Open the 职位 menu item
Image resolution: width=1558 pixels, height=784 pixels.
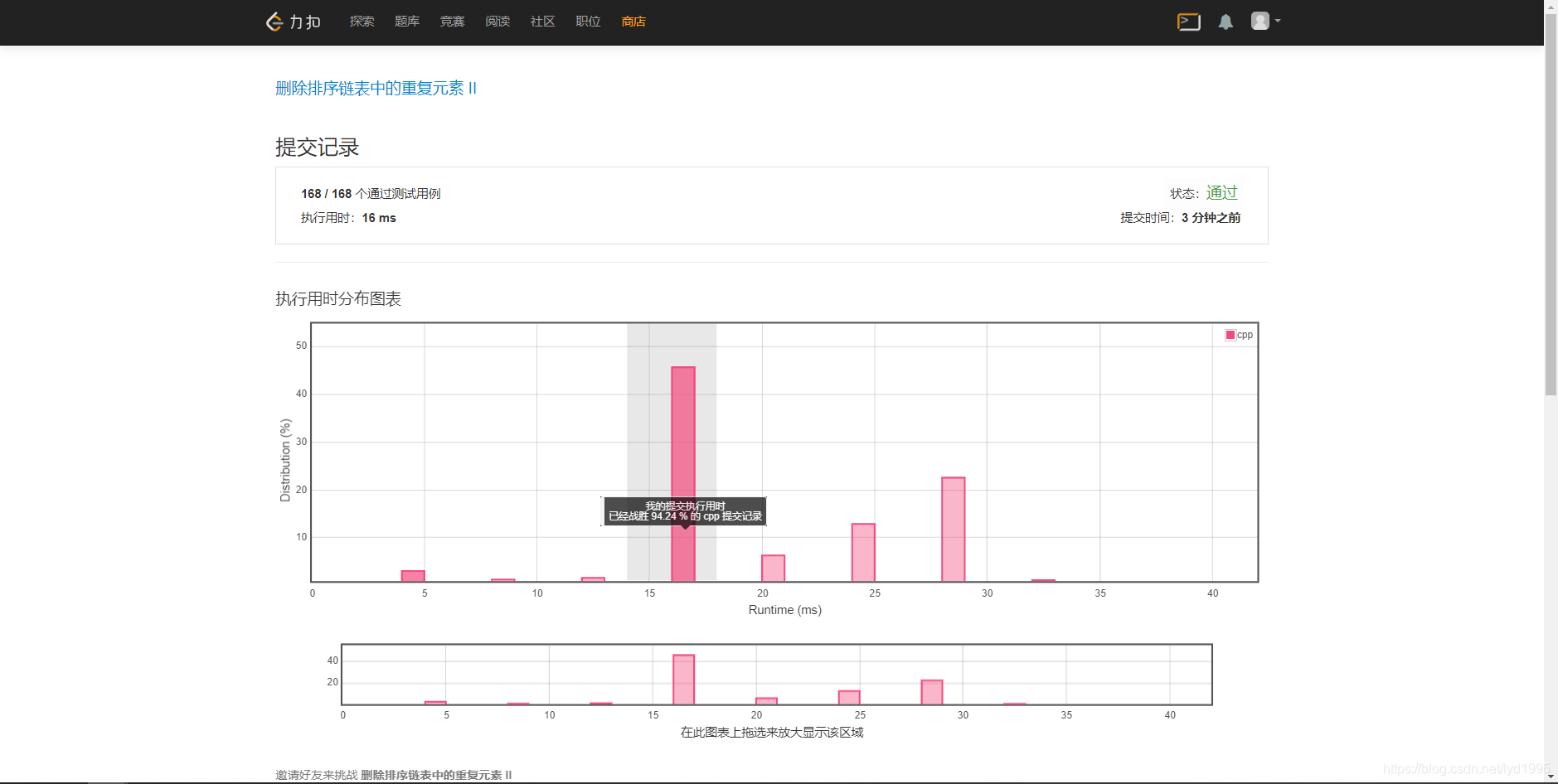coord(588,22)
